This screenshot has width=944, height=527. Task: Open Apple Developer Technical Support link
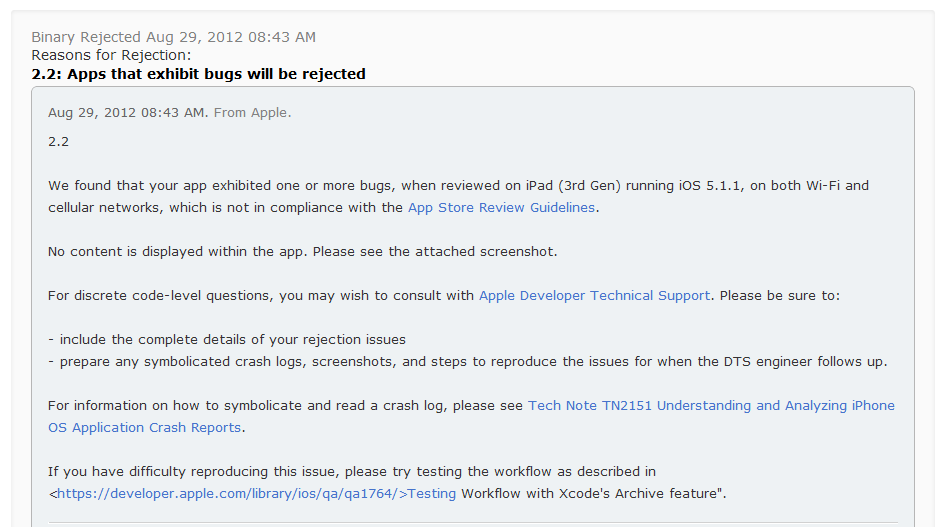point(594,296)
